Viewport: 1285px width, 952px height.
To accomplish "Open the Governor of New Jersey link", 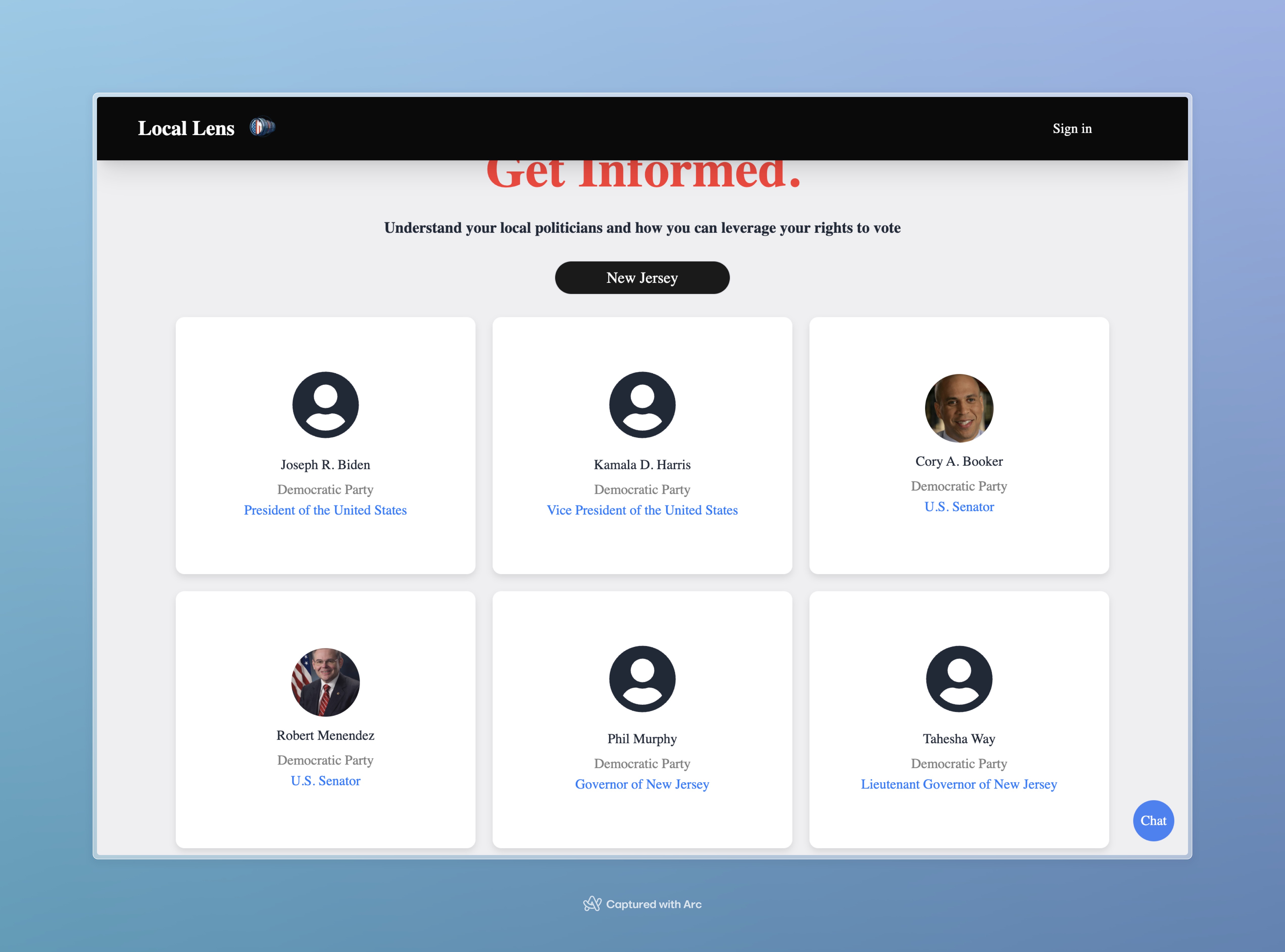I will [x=642, y=784].
